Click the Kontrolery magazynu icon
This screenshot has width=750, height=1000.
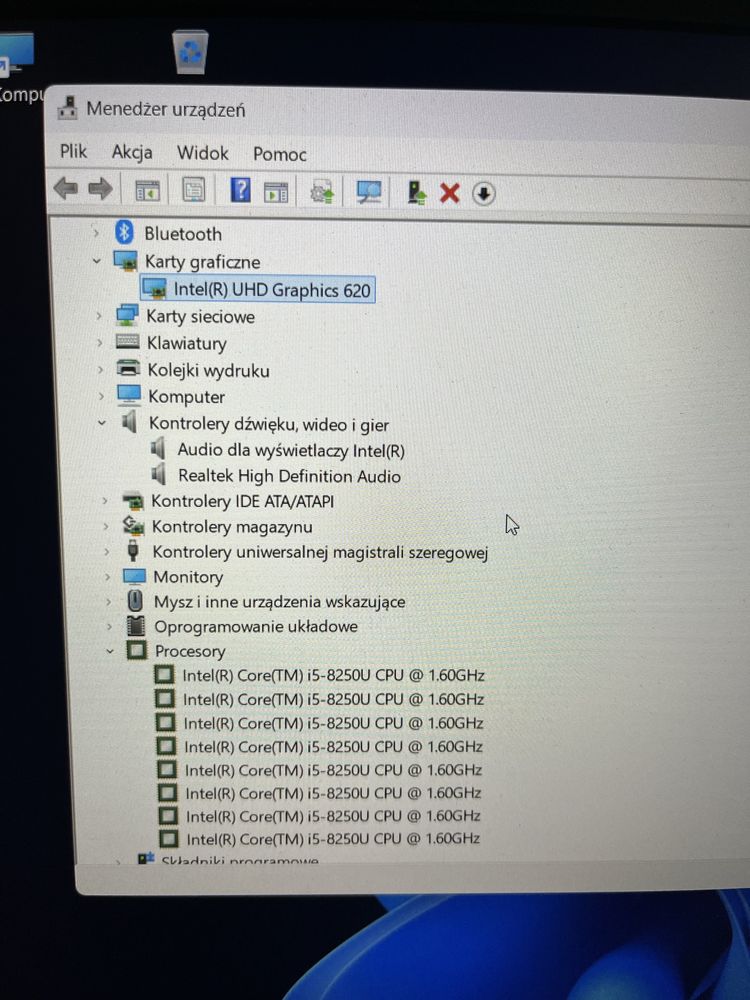point(133,526)
